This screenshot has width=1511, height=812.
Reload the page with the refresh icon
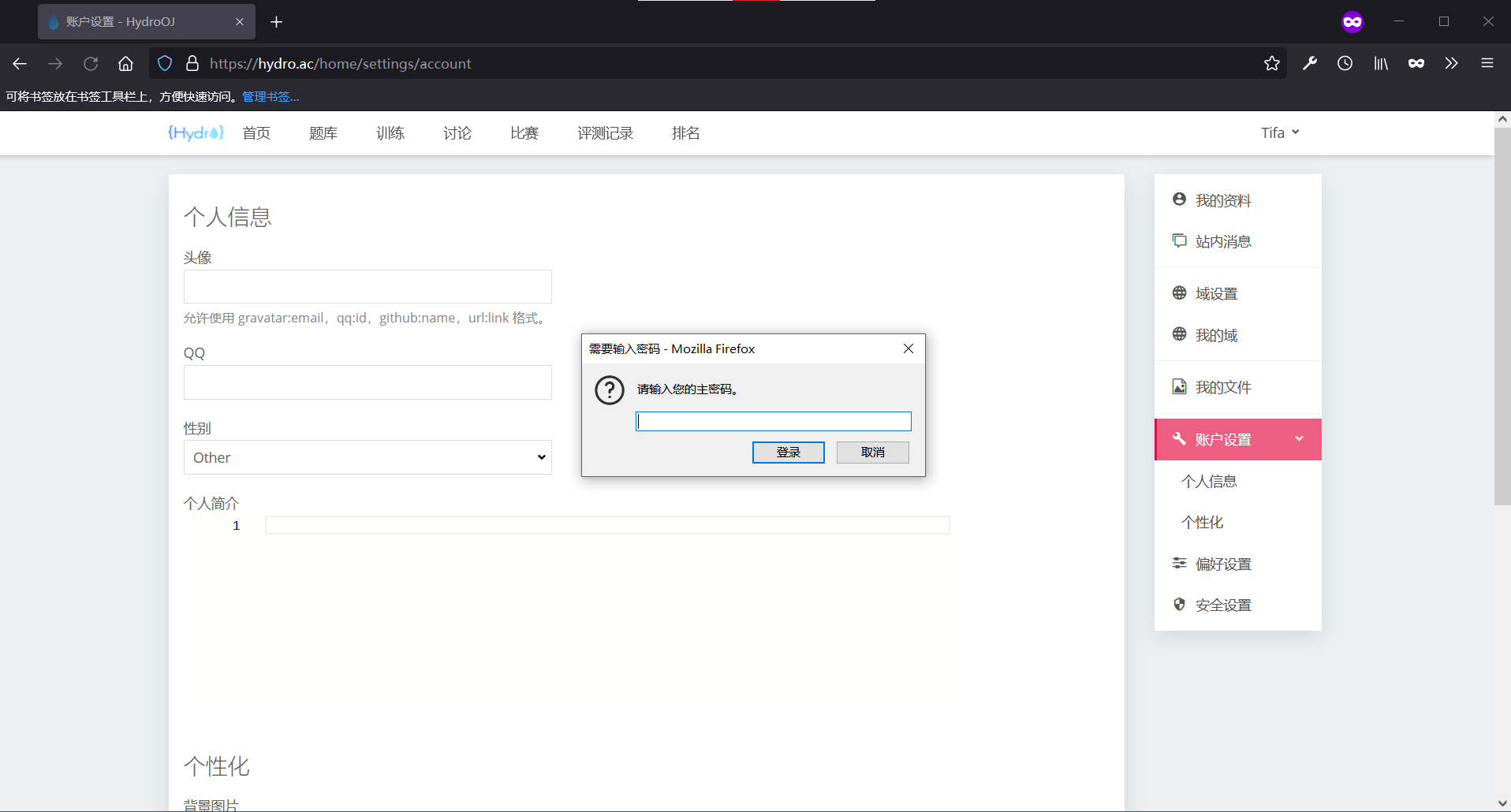(91, 64)
